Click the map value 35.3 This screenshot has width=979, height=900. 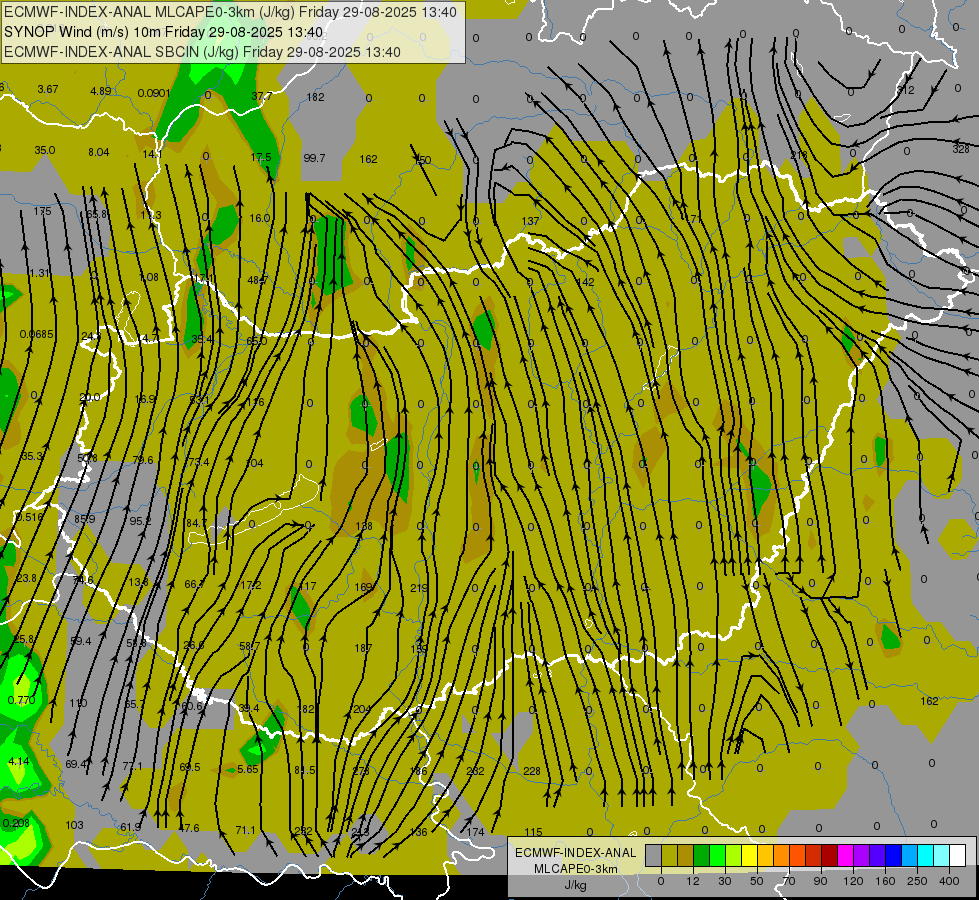pyautogui.click(x=32, y=456)
